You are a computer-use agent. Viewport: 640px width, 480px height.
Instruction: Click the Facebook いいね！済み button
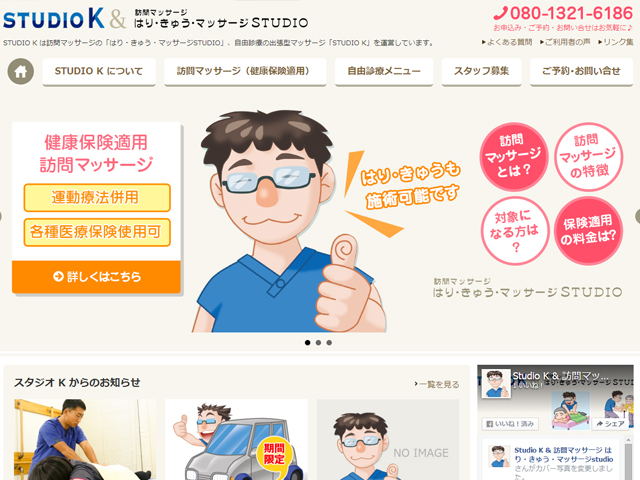[510, 424]
